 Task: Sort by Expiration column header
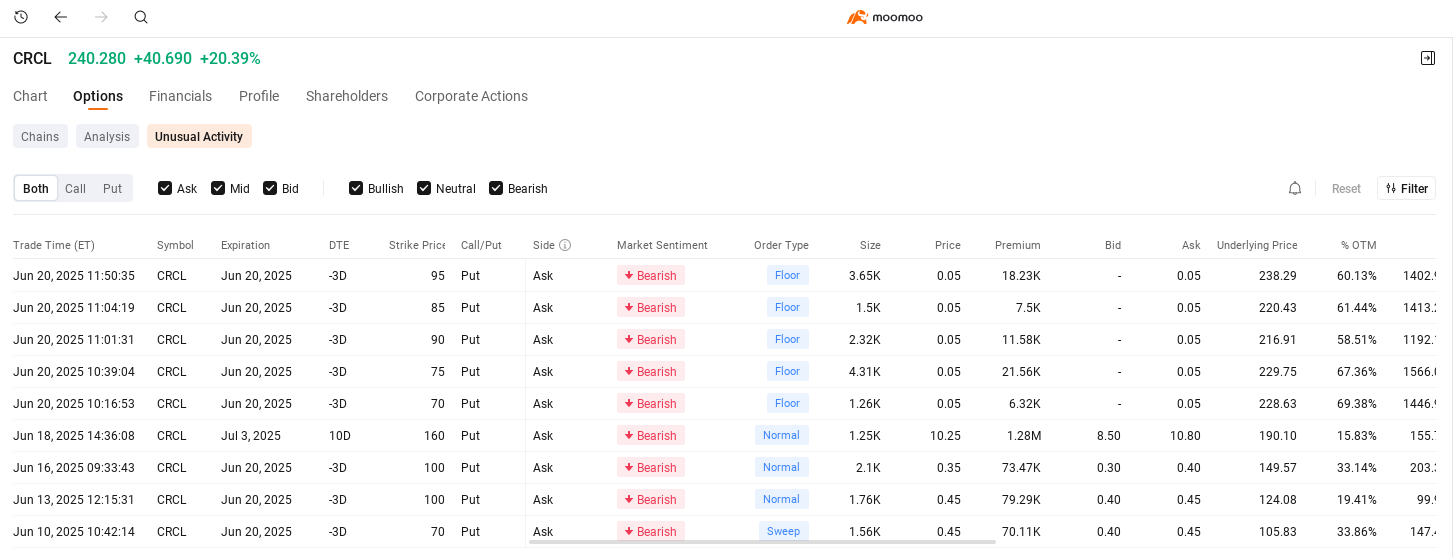pos(245,245)
